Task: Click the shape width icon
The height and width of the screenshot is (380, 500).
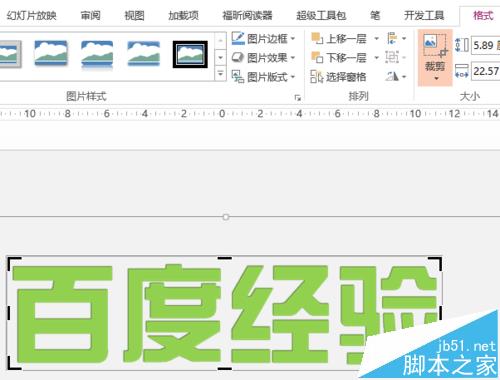Action: tap(462, 71)
